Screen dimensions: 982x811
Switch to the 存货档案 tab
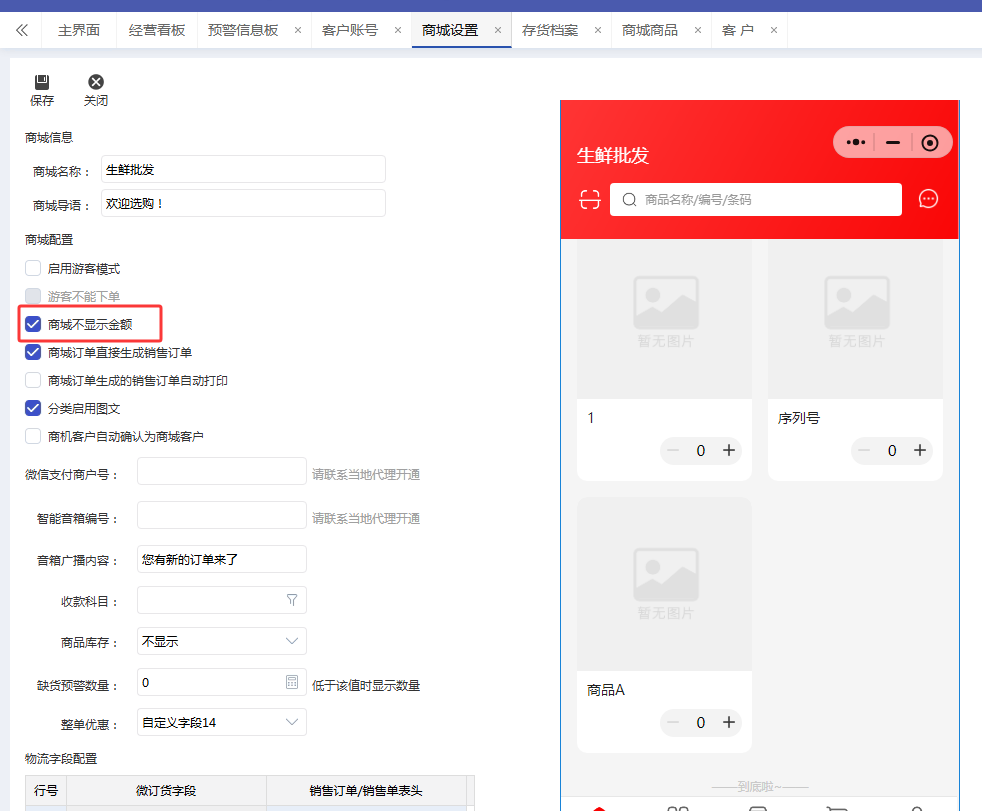pyautogui.click(x=550, y=30)
